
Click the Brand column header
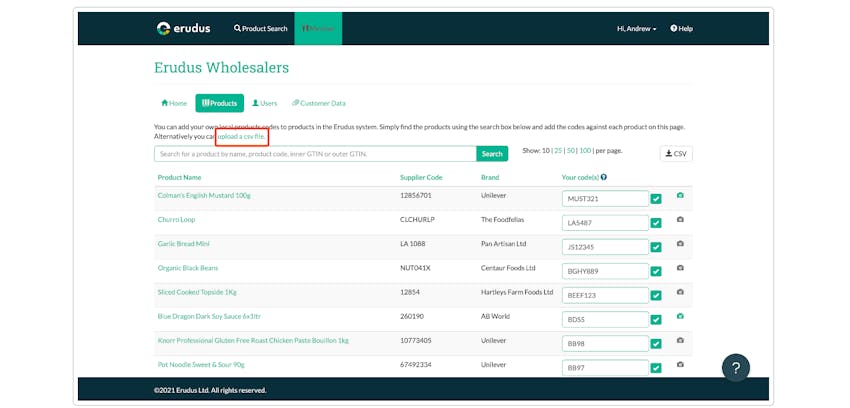click(x=490, y=177)
